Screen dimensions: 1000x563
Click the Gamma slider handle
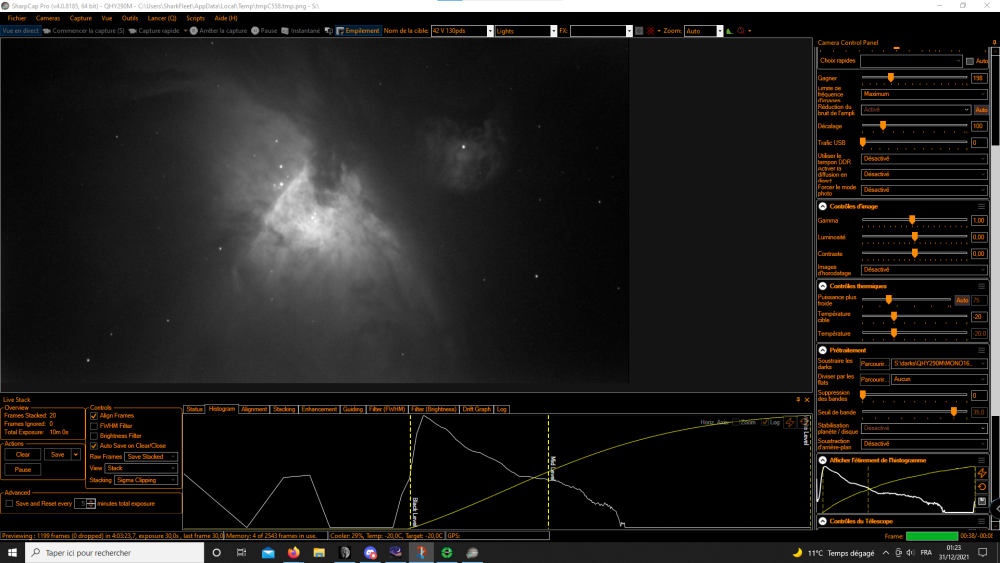pyautogui.click(x=912, y=220)
